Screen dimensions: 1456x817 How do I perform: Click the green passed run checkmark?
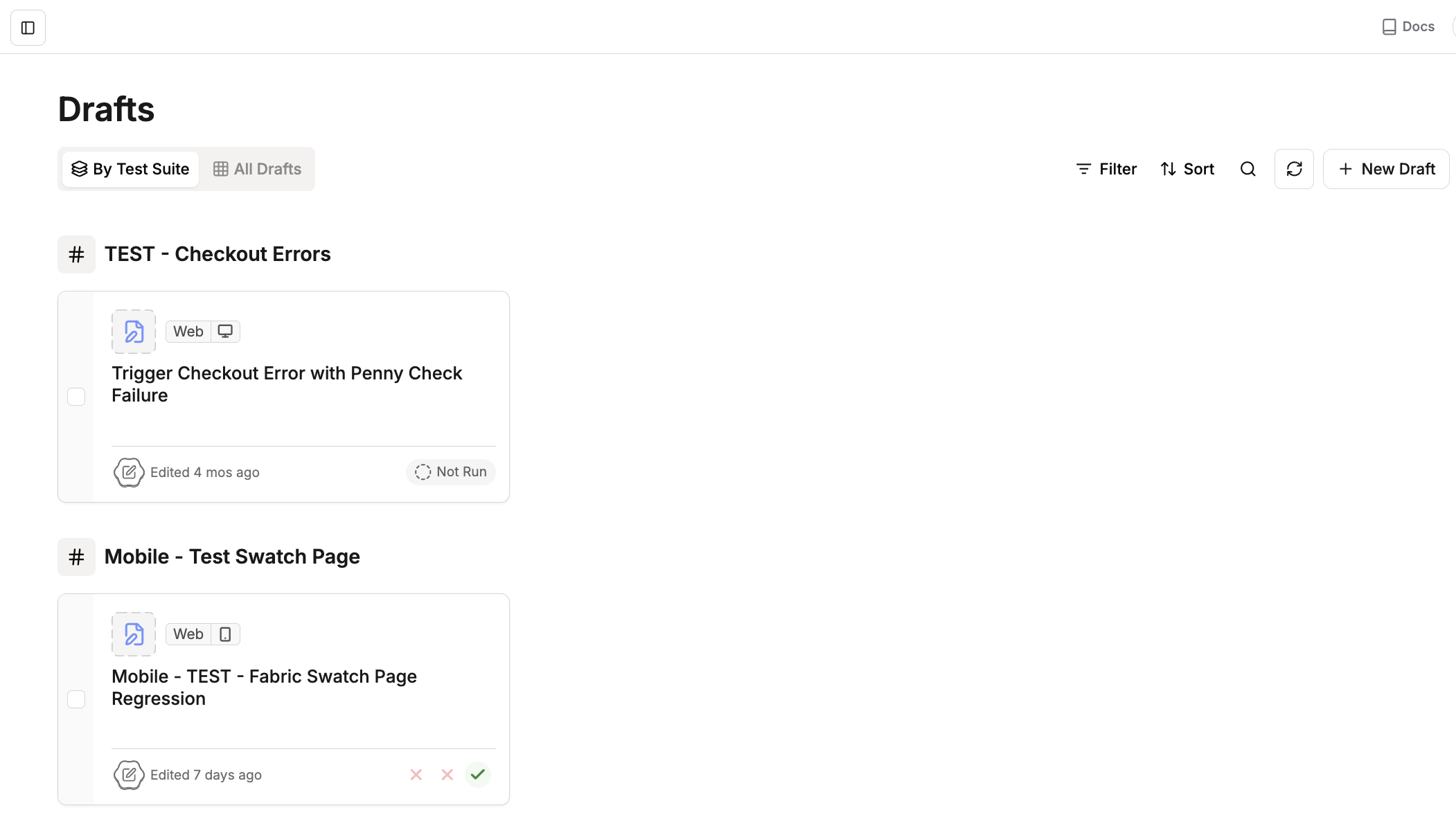pyautogui.click(x=478, y=774)
